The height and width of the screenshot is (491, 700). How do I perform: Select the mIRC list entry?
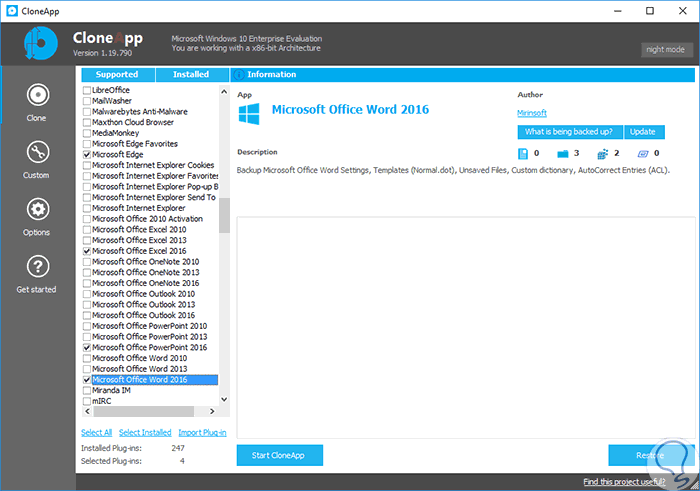[101, 401]
